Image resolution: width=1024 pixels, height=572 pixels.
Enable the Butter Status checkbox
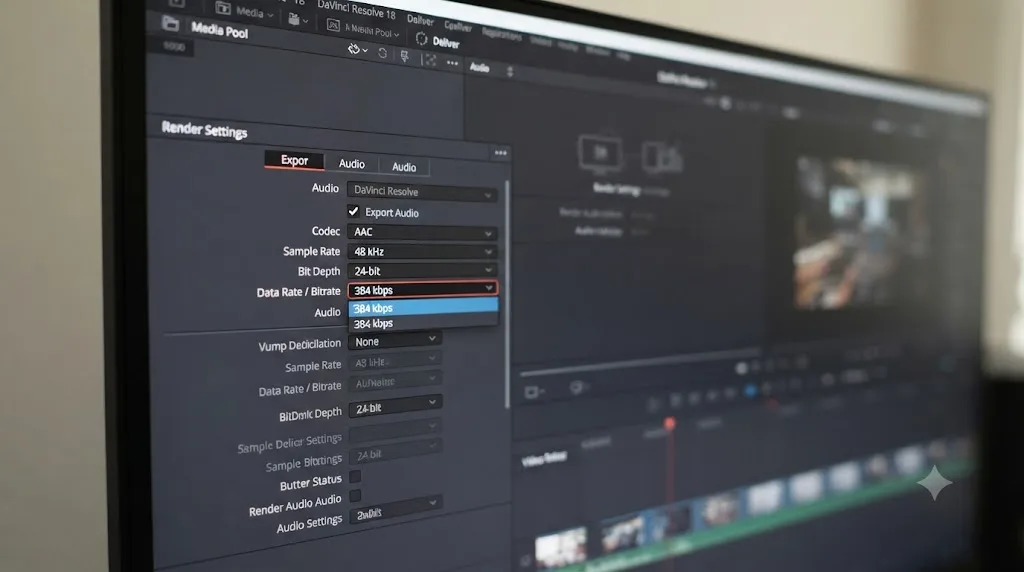coord(355,477)
